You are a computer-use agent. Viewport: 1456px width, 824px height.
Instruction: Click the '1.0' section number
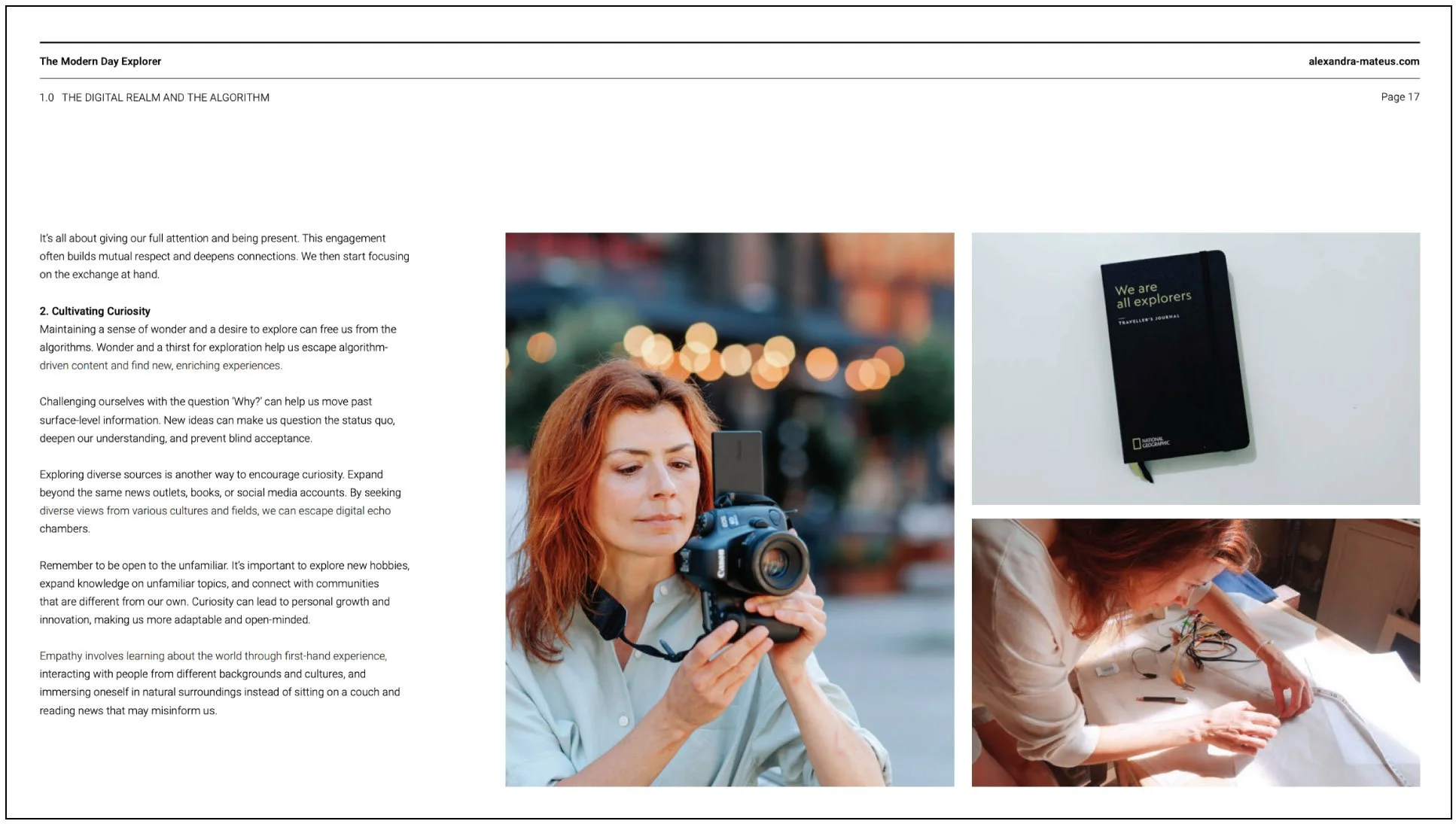(x=47, y=98)
